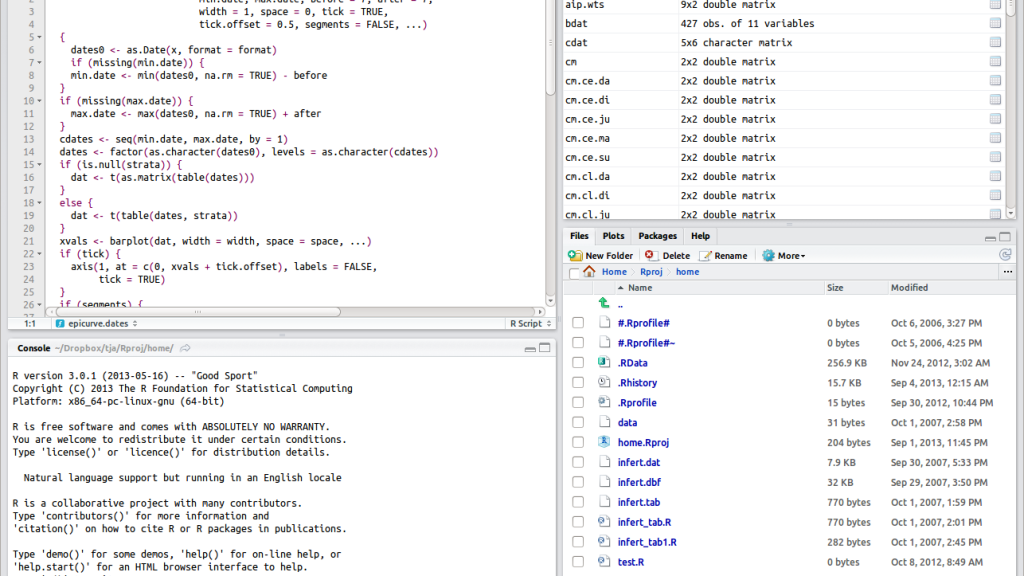Sort files by Modified column header
This screenshot has height=576, width=1024.
click(951, 287)
